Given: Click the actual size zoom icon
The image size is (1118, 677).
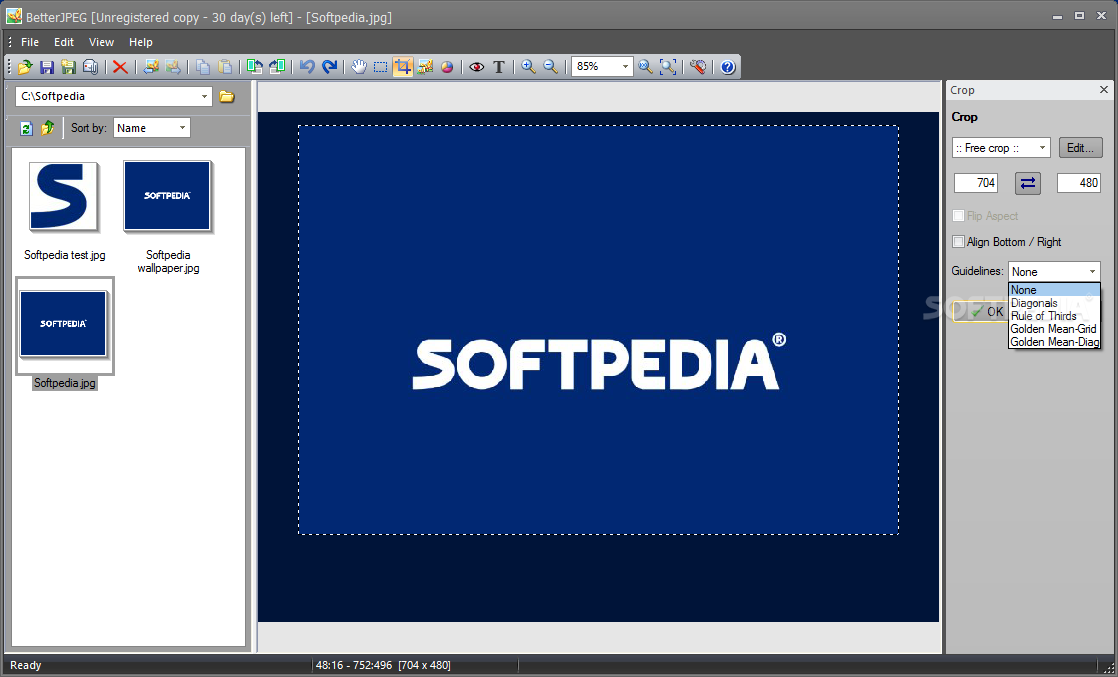Looking at the screenshot, I should click(x=645, y=67).
